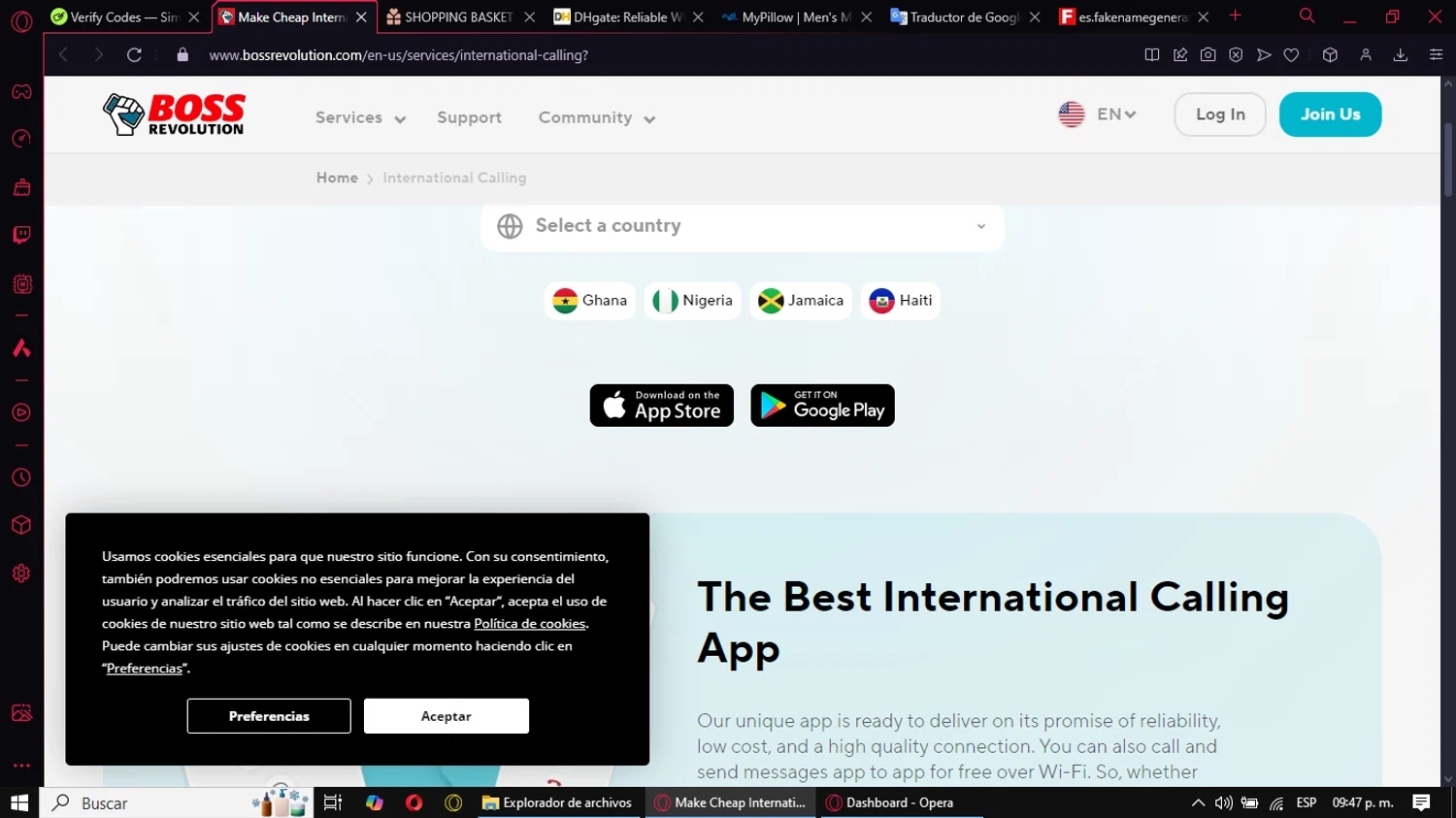The image size is (1456, 818).
Task: Open the Settings gear icon in sidebar
Action: pyautogui.click(x=21, y=573)
